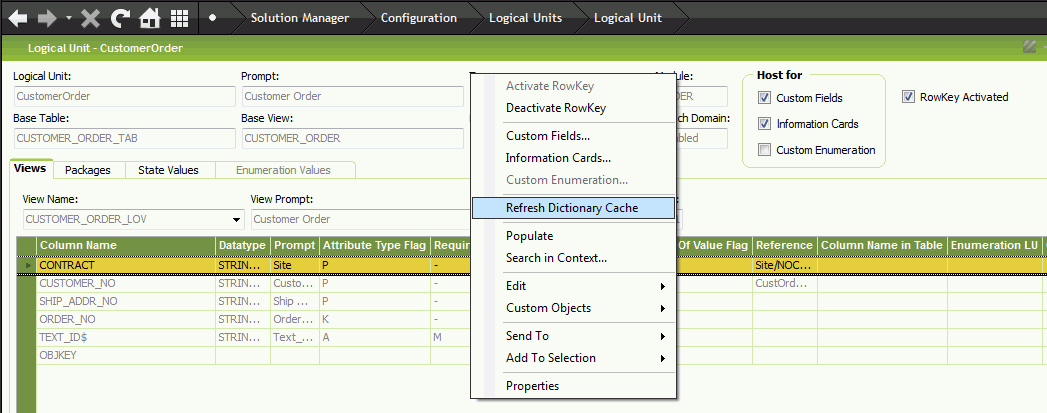
Task: Click the stop (X) icon in toolbar
Action: pos(90,18)
